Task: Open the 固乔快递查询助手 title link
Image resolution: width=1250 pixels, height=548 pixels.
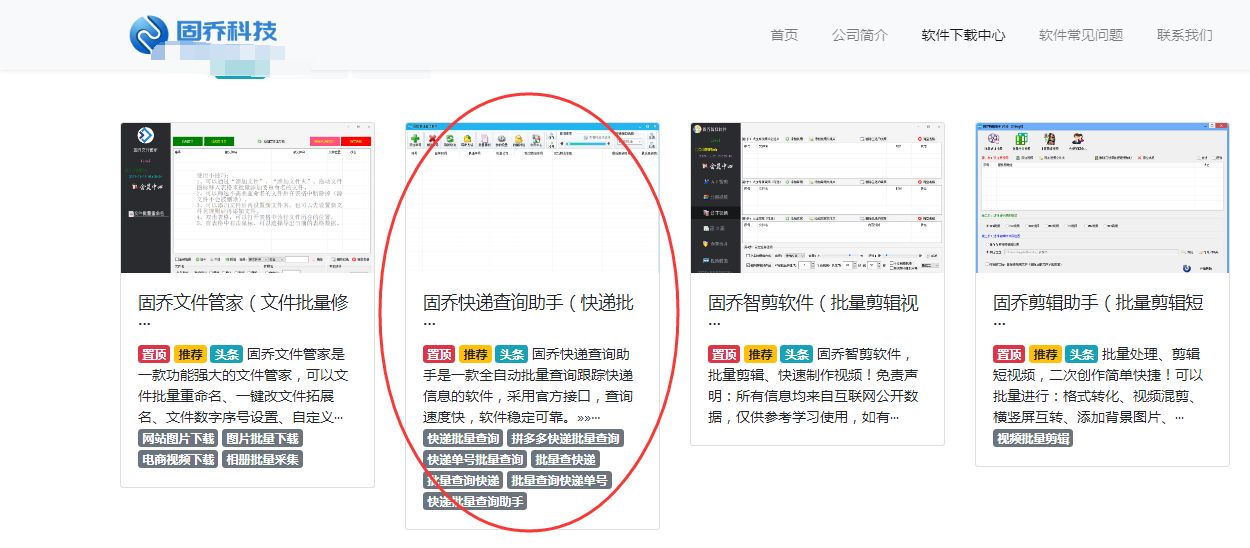Action: [x=528, y=311]
